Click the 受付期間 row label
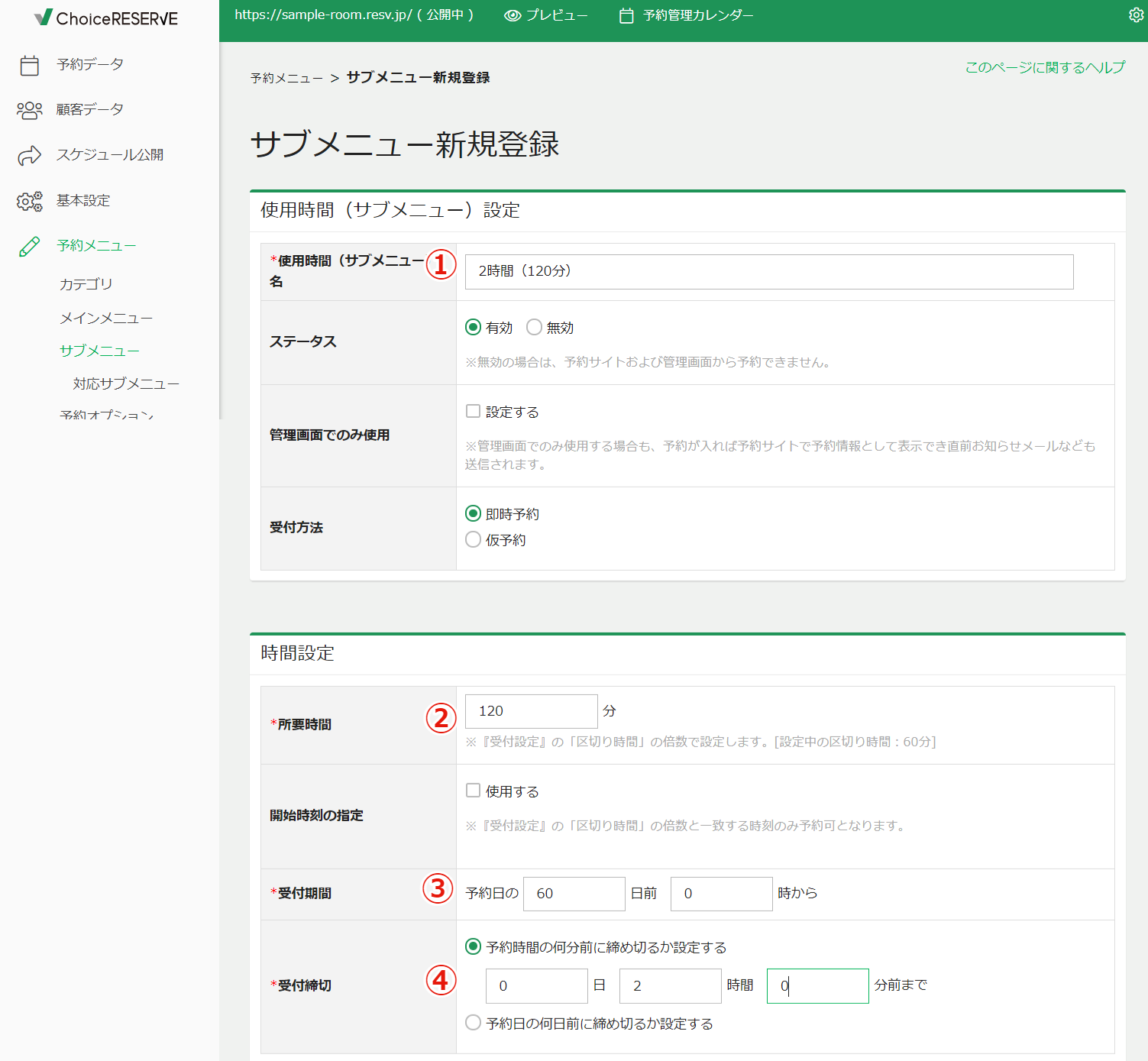Image resolution: width=1148 pixels, height=1061 pixels. [301, 893]
